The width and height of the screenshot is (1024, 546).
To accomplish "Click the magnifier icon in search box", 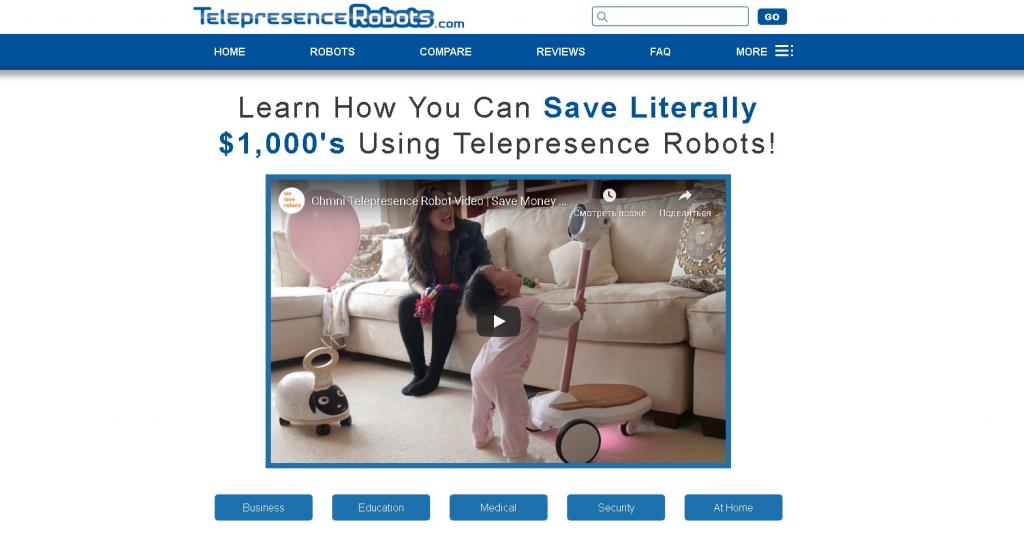I will 603,17.
